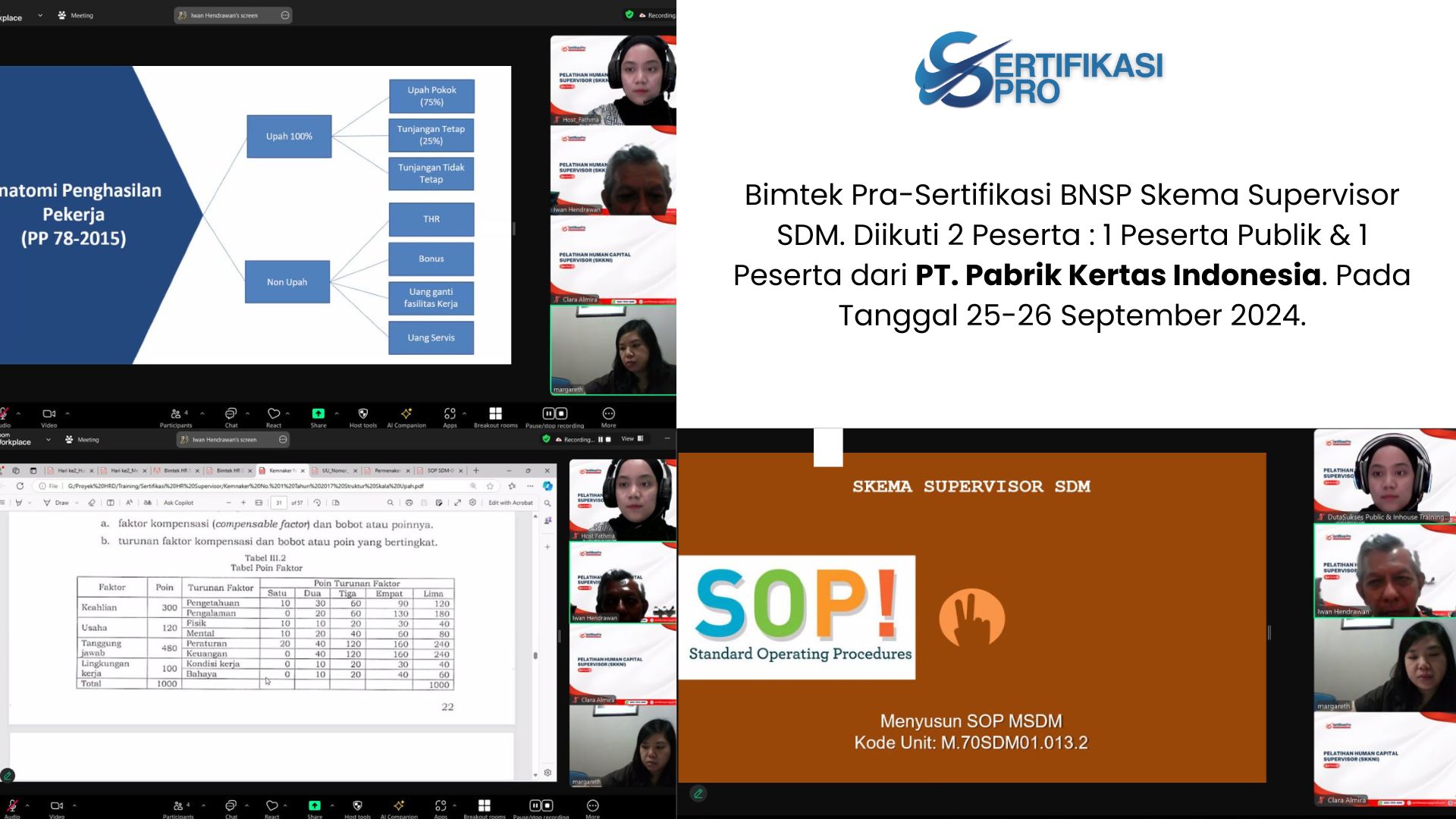Viewport: 1456px width, 819px height.
Task: Open new browser tab with plus button
Action: click(x=476, y=470)
